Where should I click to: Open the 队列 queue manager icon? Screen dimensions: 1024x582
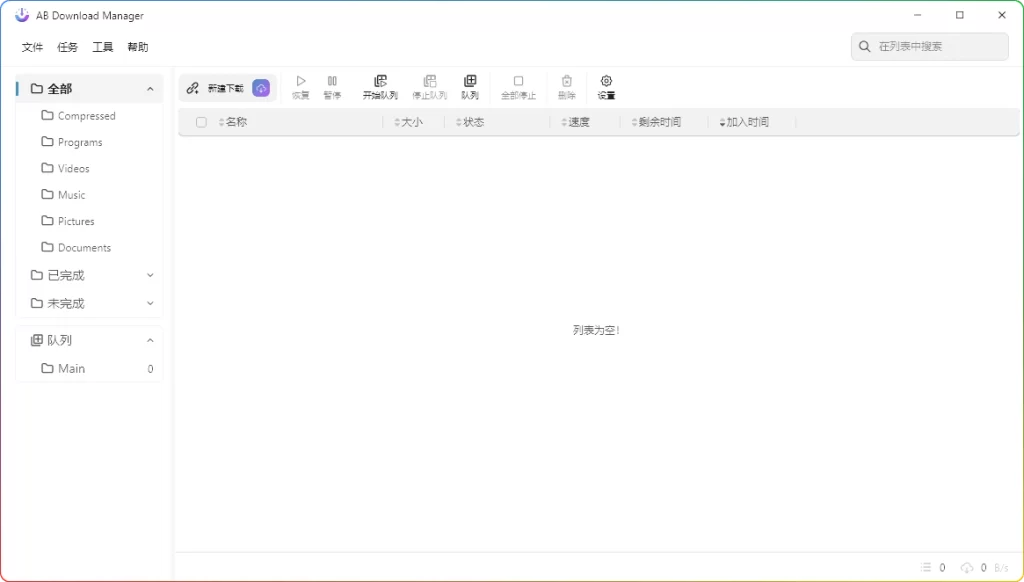tap(470, 86)
